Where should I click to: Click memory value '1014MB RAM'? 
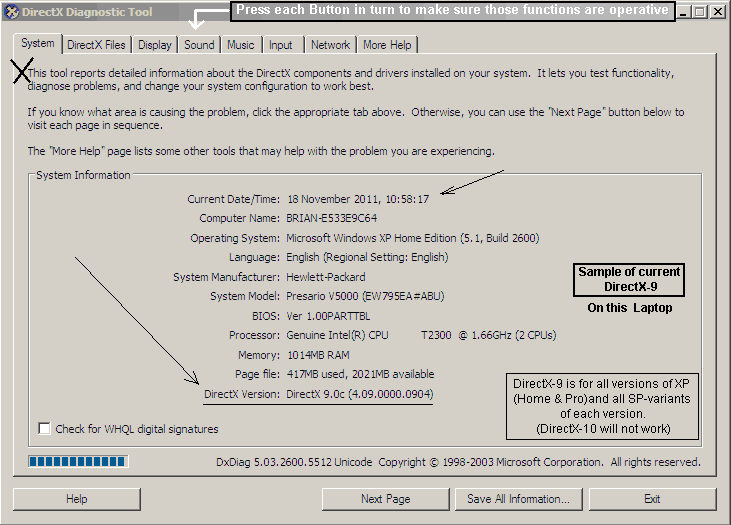click(x=318, y=355)
